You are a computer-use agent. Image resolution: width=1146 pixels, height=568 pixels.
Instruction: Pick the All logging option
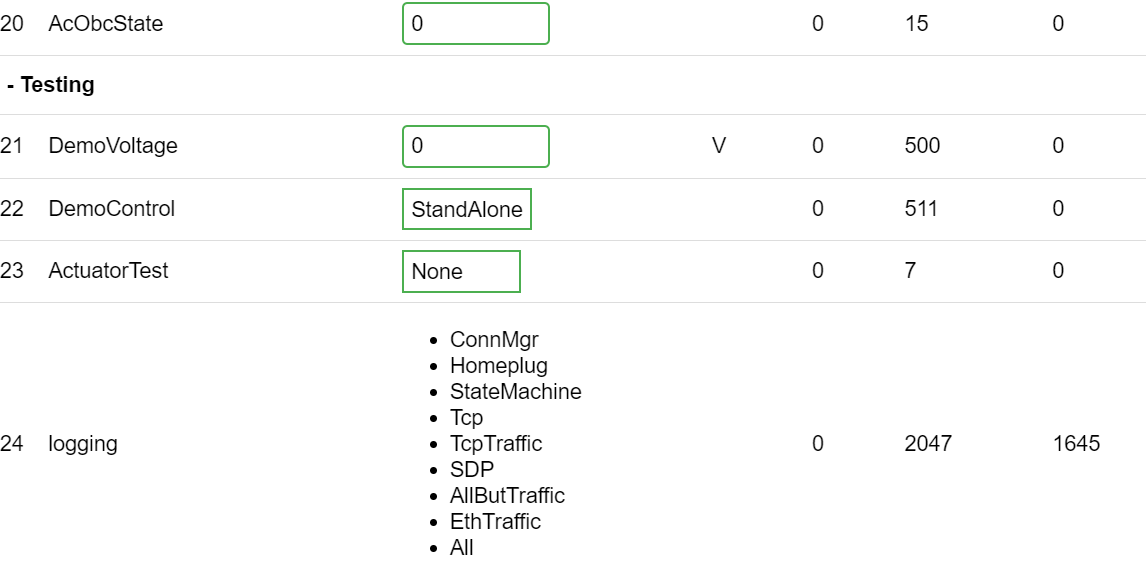[461, 547]
